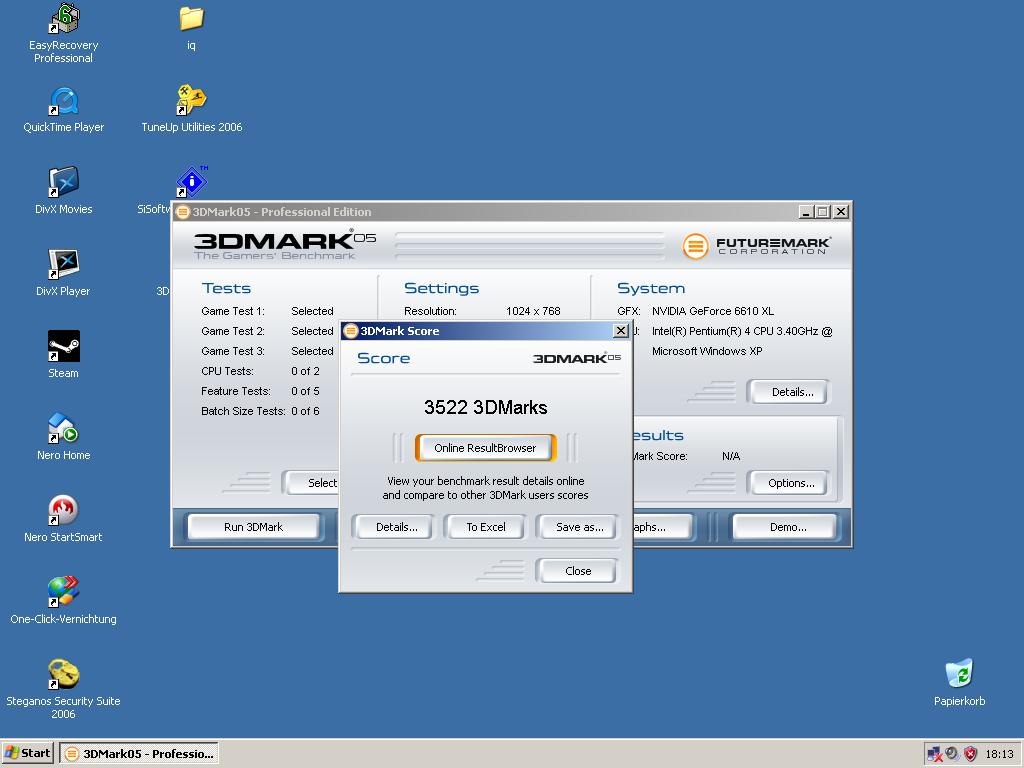Click the Run 3DMark button
This screenshot has height=768, width=1024.
[253, 527]
